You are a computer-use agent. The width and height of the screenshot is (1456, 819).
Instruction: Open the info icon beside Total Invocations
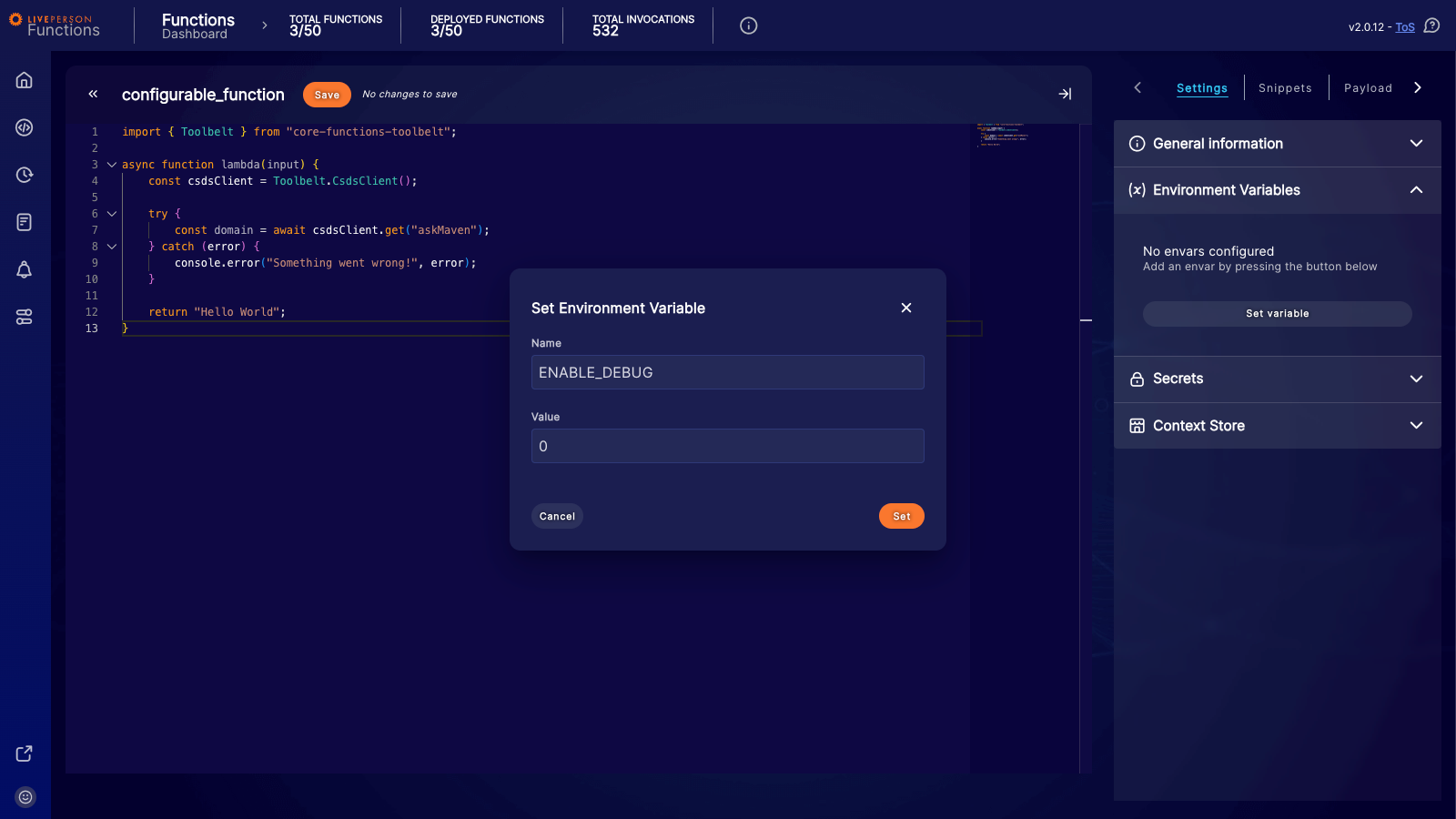748,25
